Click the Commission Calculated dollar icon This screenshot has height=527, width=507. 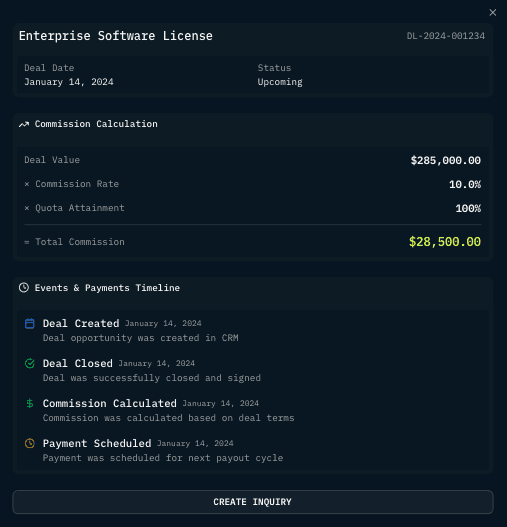click(30, 403)
